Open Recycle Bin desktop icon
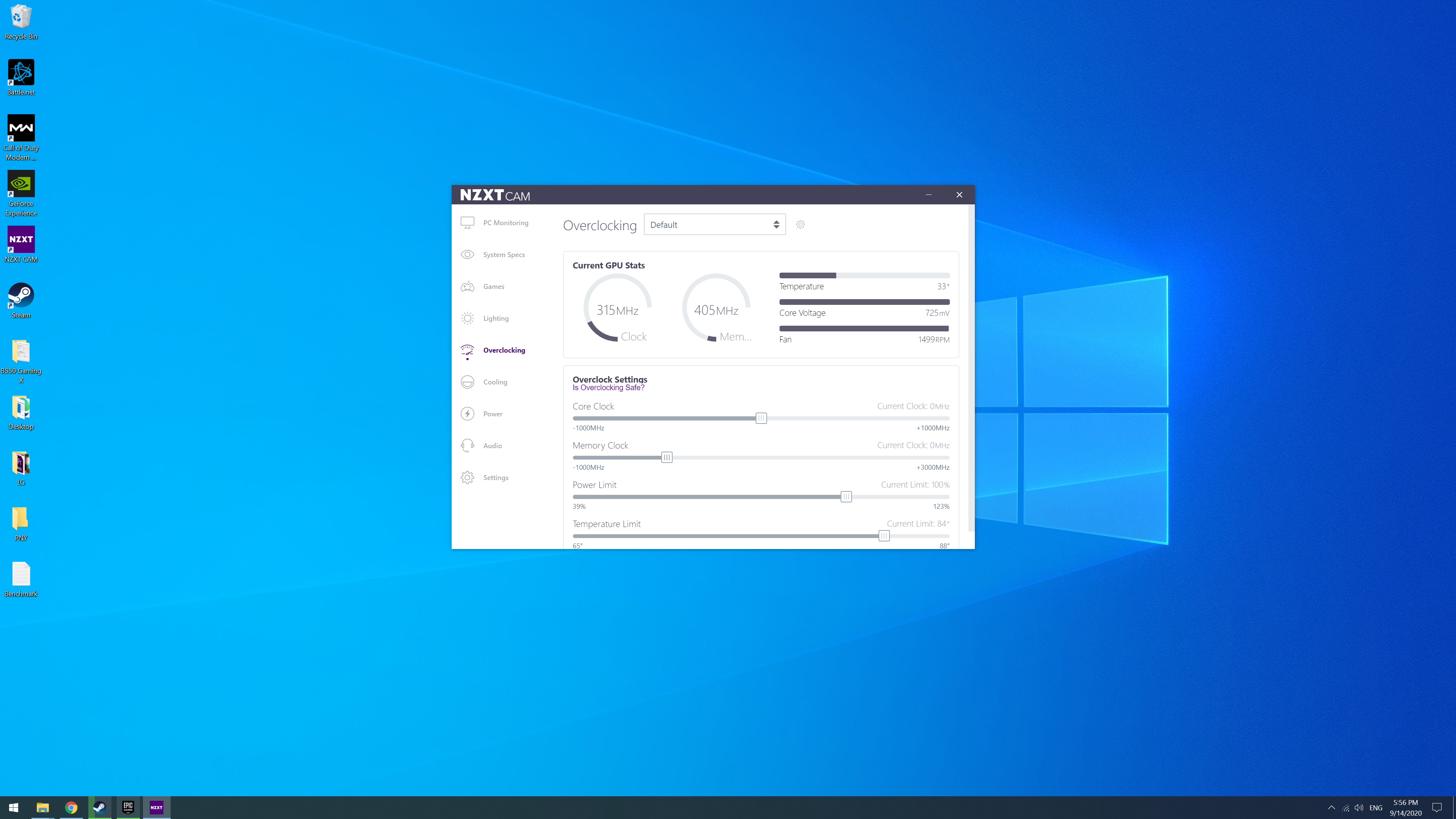Screen dimensions: 1456x819 (21, 22)
